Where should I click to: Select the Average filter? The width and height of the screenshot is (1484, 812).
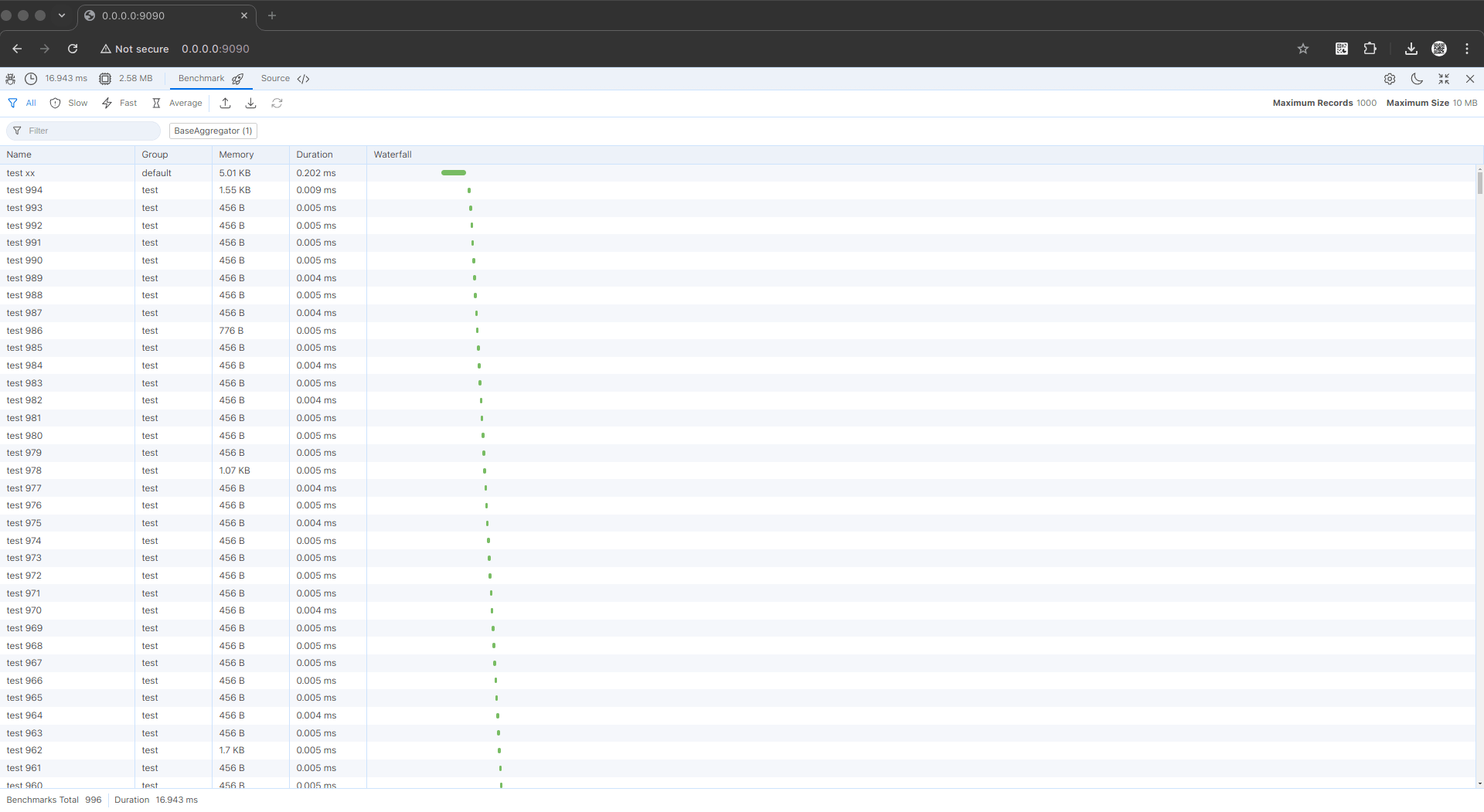coord(176,104)
